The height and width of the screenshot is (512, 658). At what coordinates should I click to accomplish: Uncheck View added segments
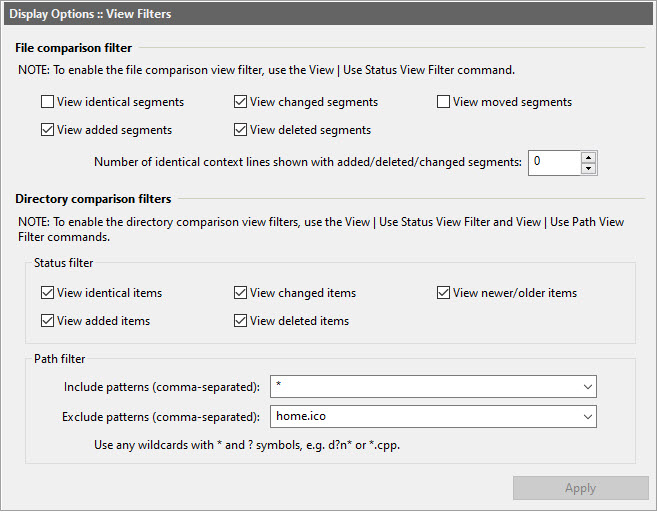[48, 130]
